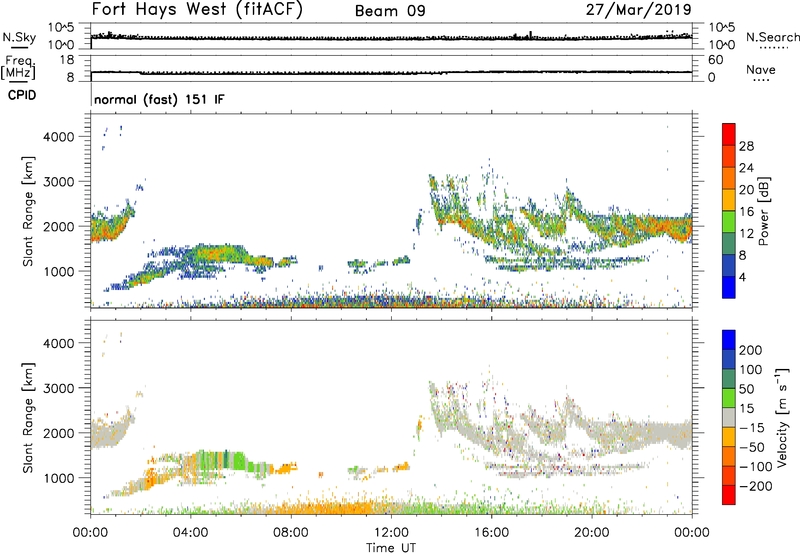This screenshot has width=800, height=554.
Task: Pick the light green 12–16 dB power segment
Action: (729, 221)
